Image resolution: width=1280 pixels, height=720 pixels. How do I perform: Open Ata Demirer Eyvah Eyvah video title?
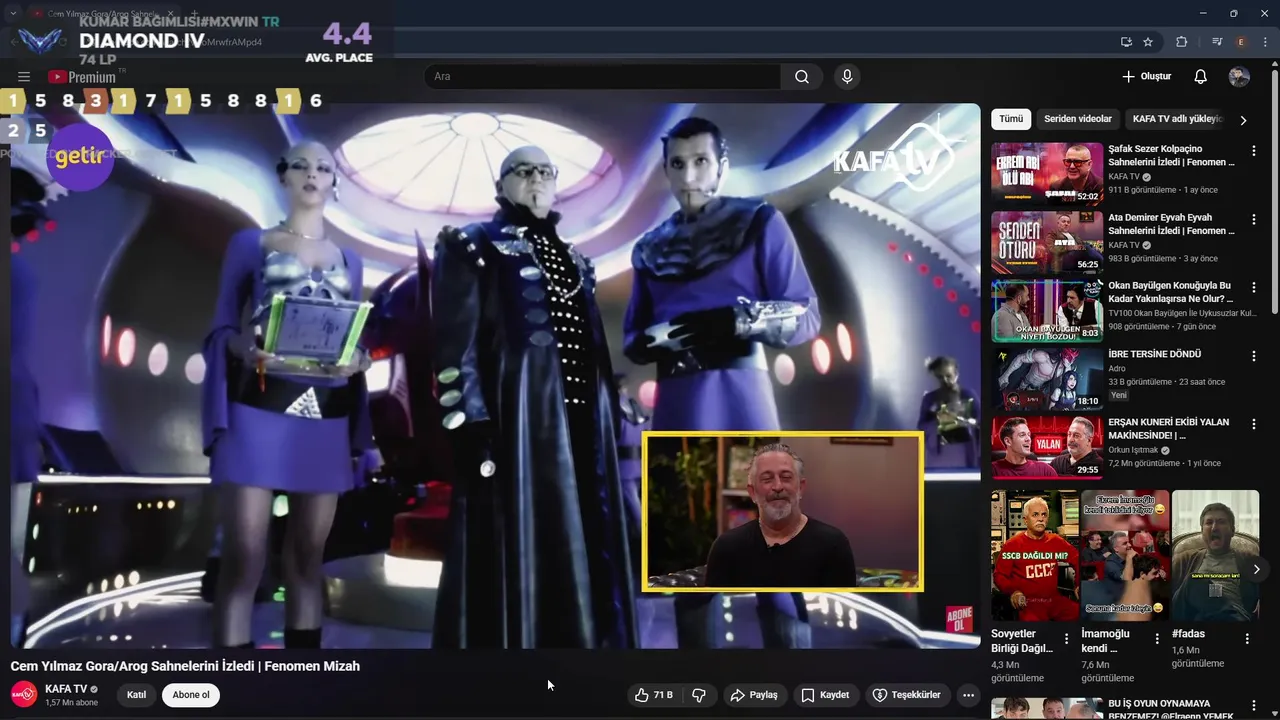[x=1171, y=223]
